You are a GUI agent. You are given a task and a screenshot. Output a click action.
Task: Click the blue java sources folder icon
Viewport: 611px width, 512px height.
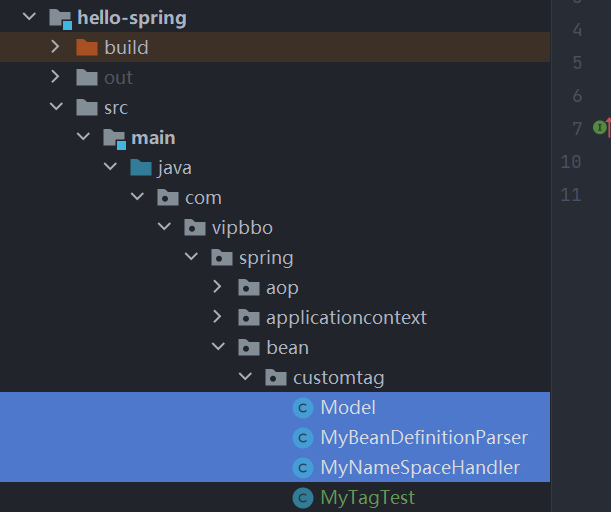pos(141,168)
